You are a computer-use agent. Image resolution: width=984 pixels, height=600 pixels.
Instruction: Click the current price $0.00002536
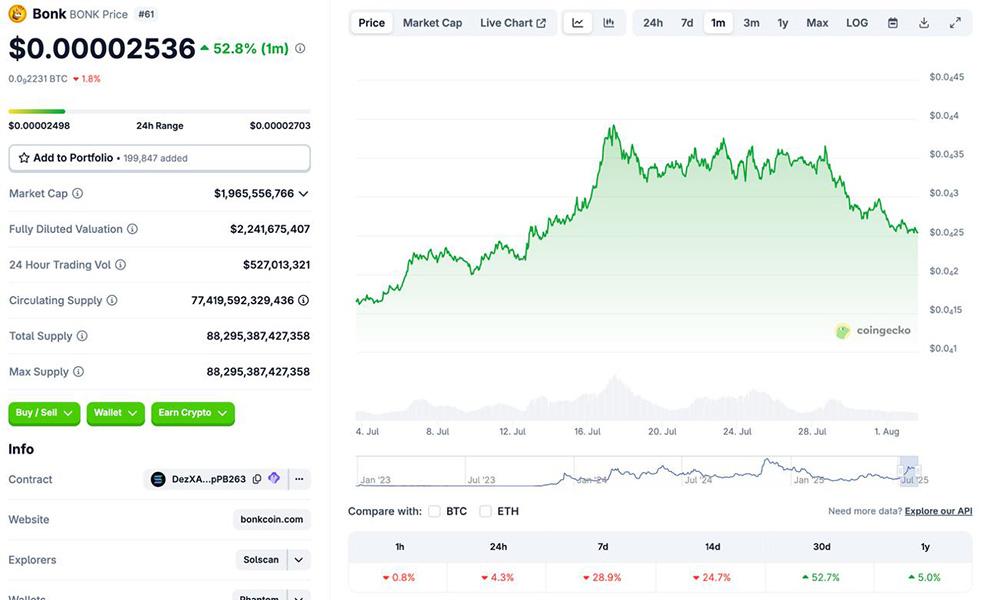pos(102,49)
